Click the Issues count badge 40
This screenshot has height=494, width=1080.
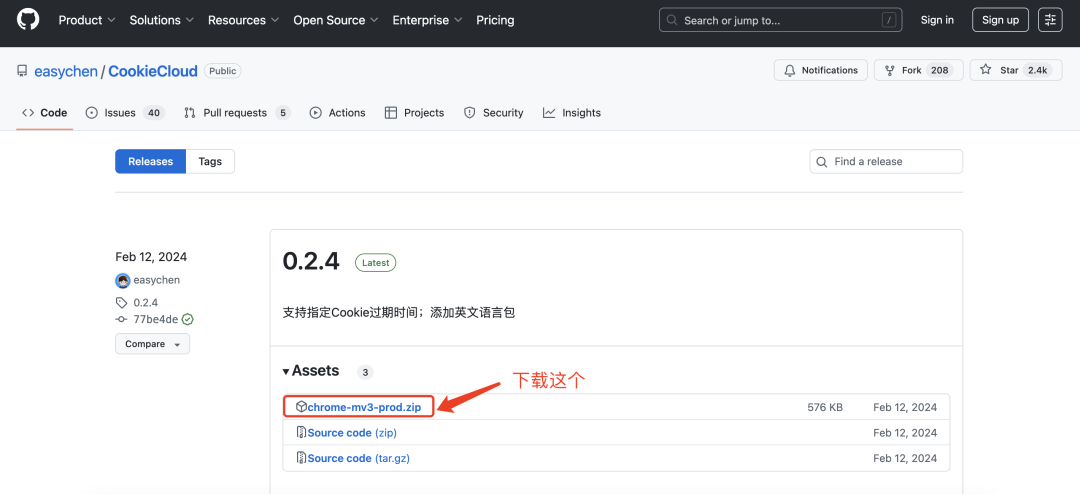(154, 113)
